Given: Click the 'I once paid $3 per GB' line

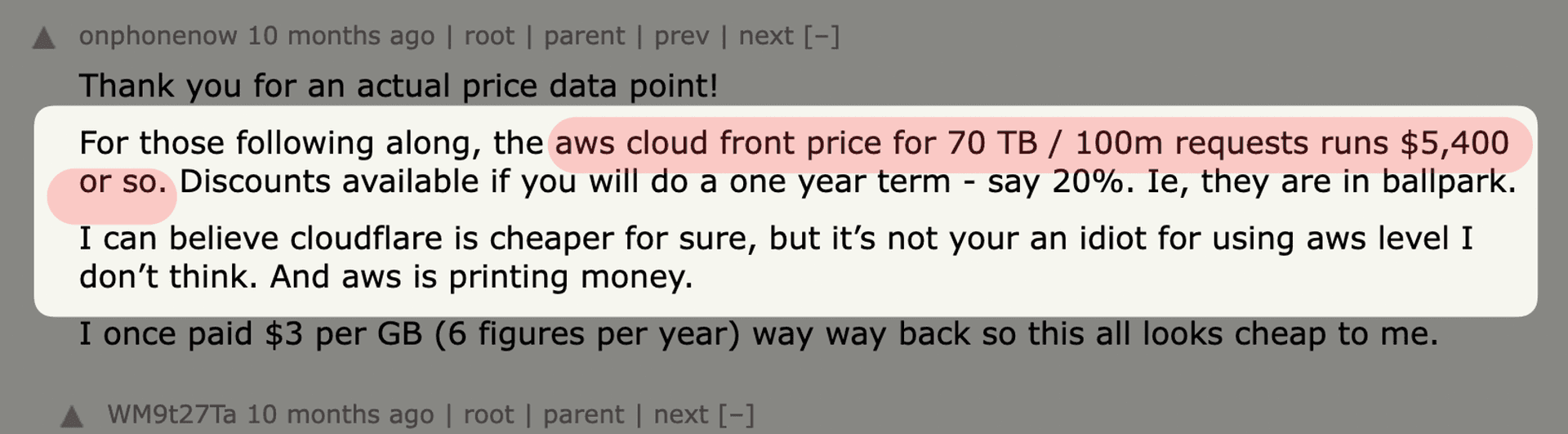Looking at the screenshot, I should (759, 334).
